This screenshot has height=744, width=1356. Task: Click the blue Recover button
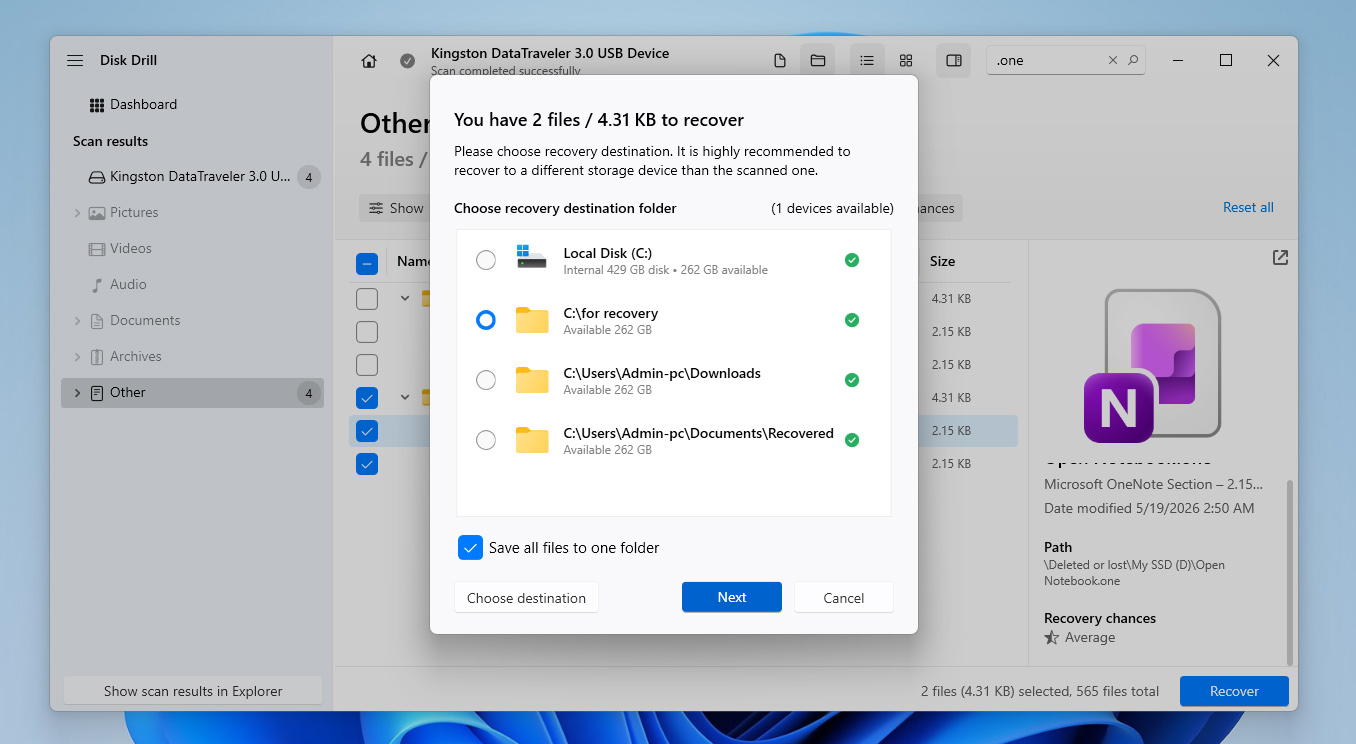point(1234,691)
